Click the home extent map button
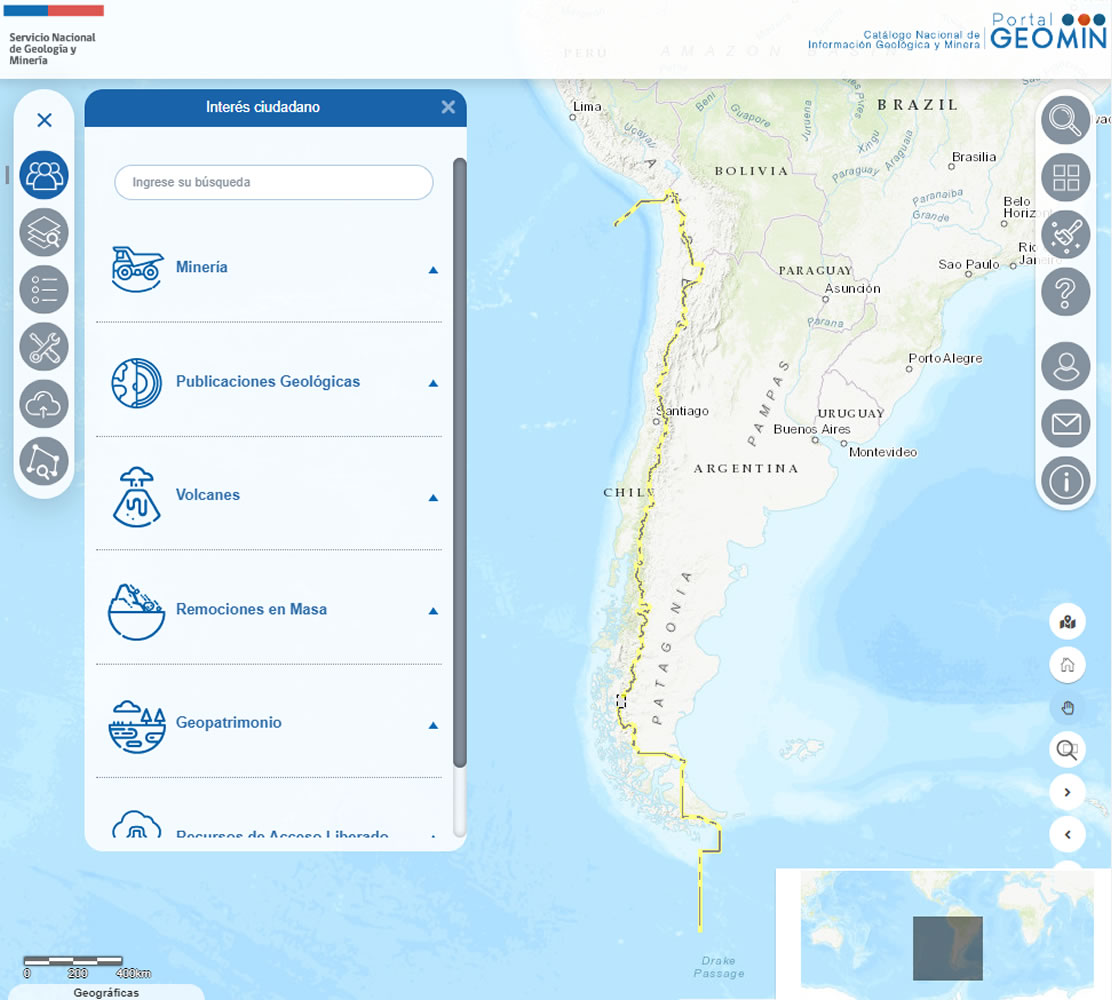Viewport: 1112px width, 1000px height. [x=1067, y=665]
